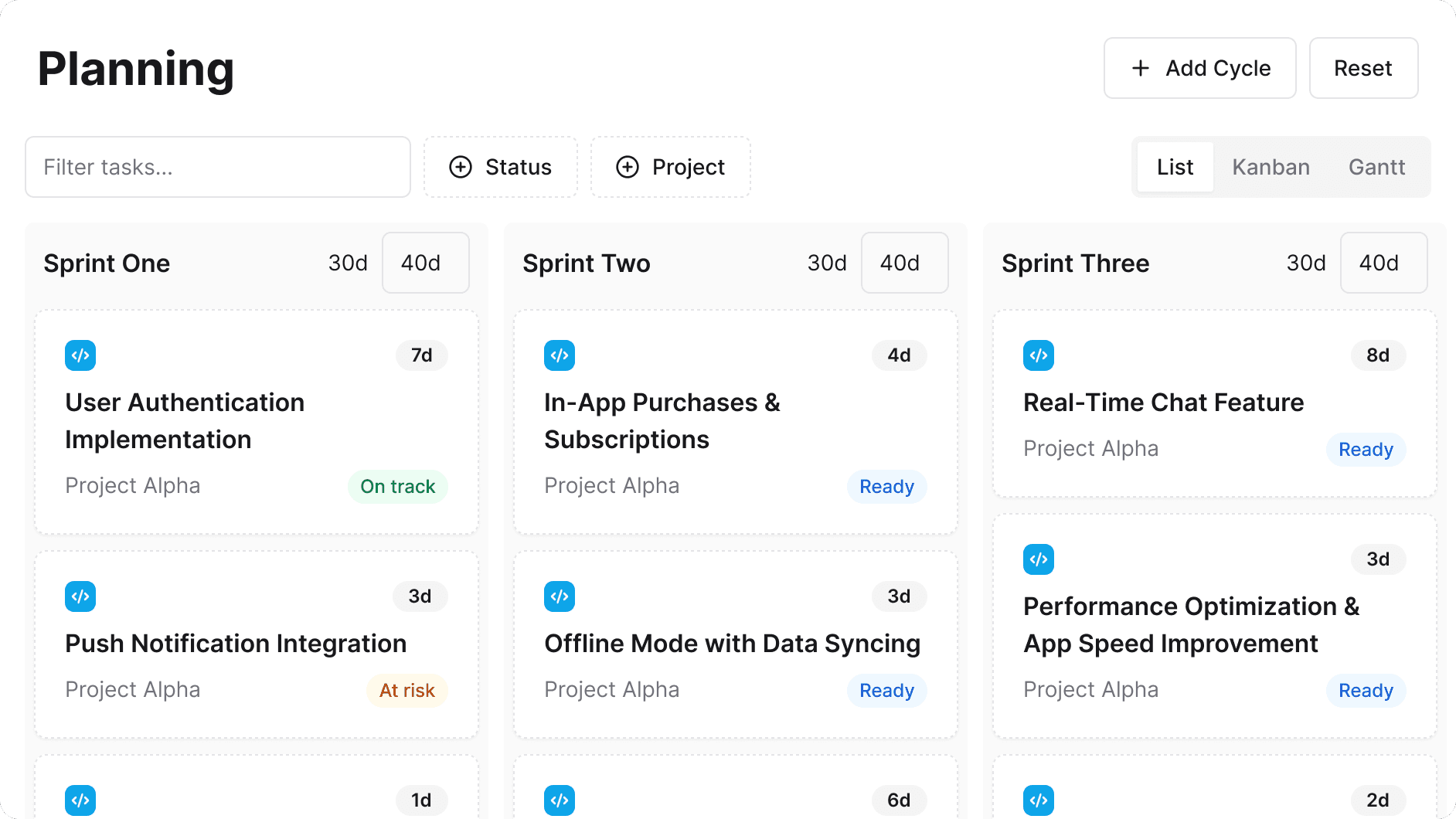
Task: Click the plus-circle icon of Status filter
Action: (461, 167)
